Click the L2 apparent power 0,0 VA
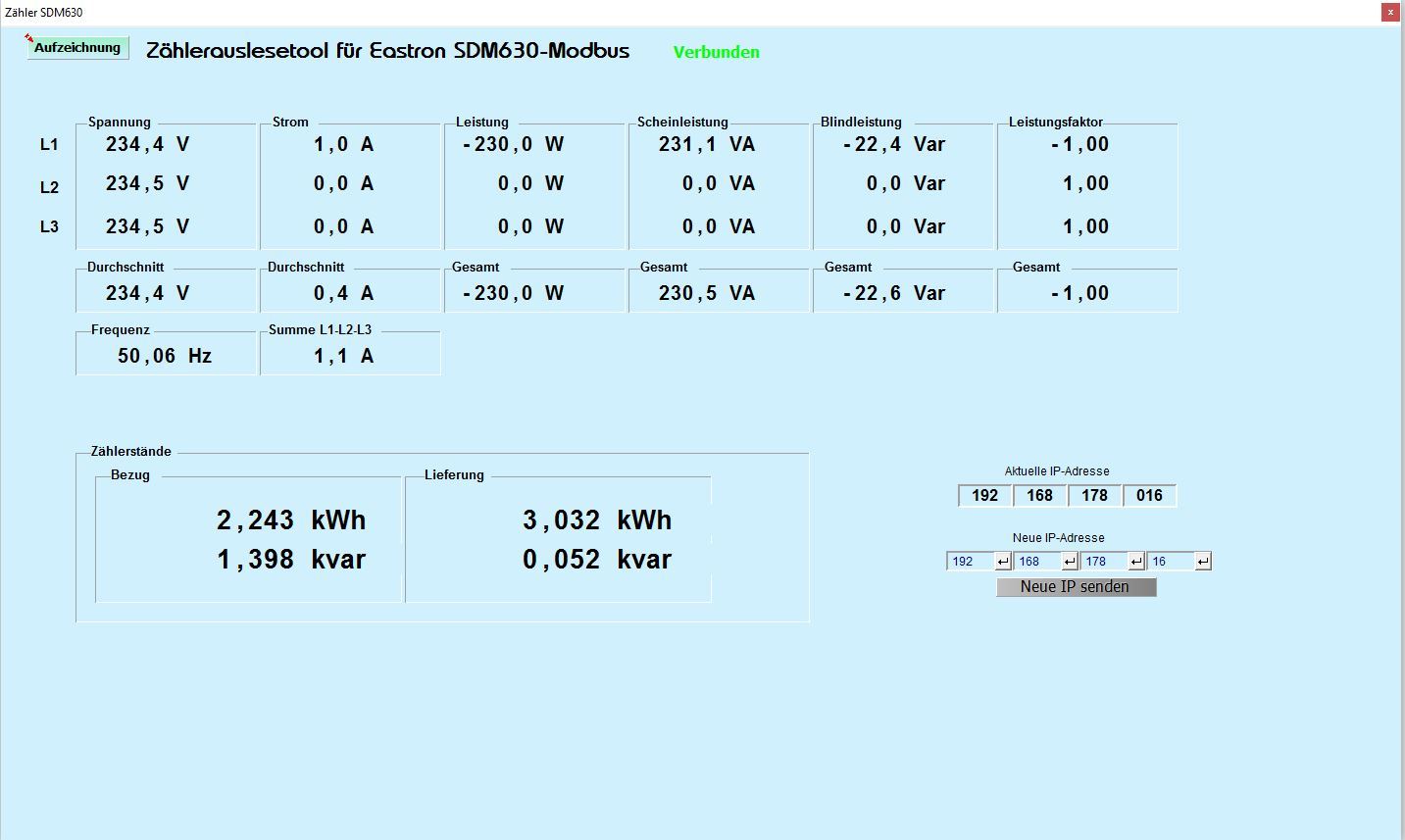This screenshot has width=1405, height=840. click(x=719, y=183)
